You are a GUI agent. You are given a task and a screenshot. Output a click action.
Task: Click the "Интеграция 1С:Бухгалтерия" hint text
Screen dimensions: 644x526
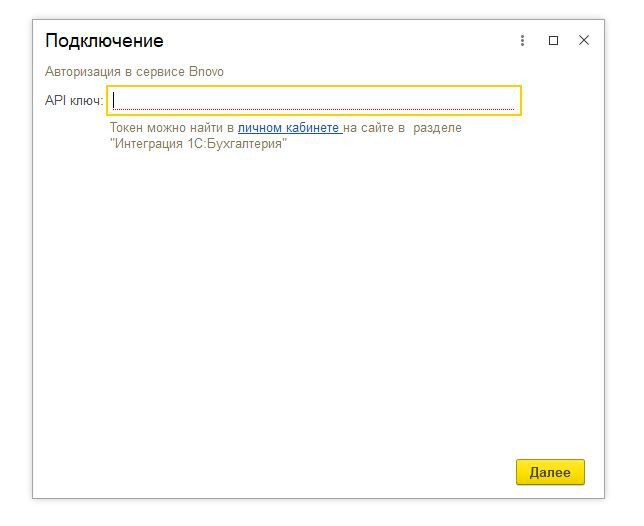[x=198, y=144]
